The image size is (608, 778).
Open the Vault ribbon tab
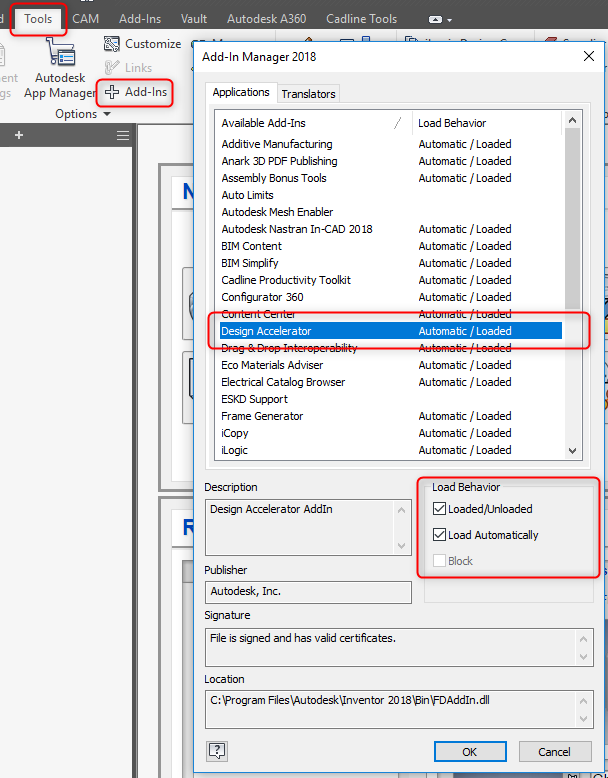(194, 19)
